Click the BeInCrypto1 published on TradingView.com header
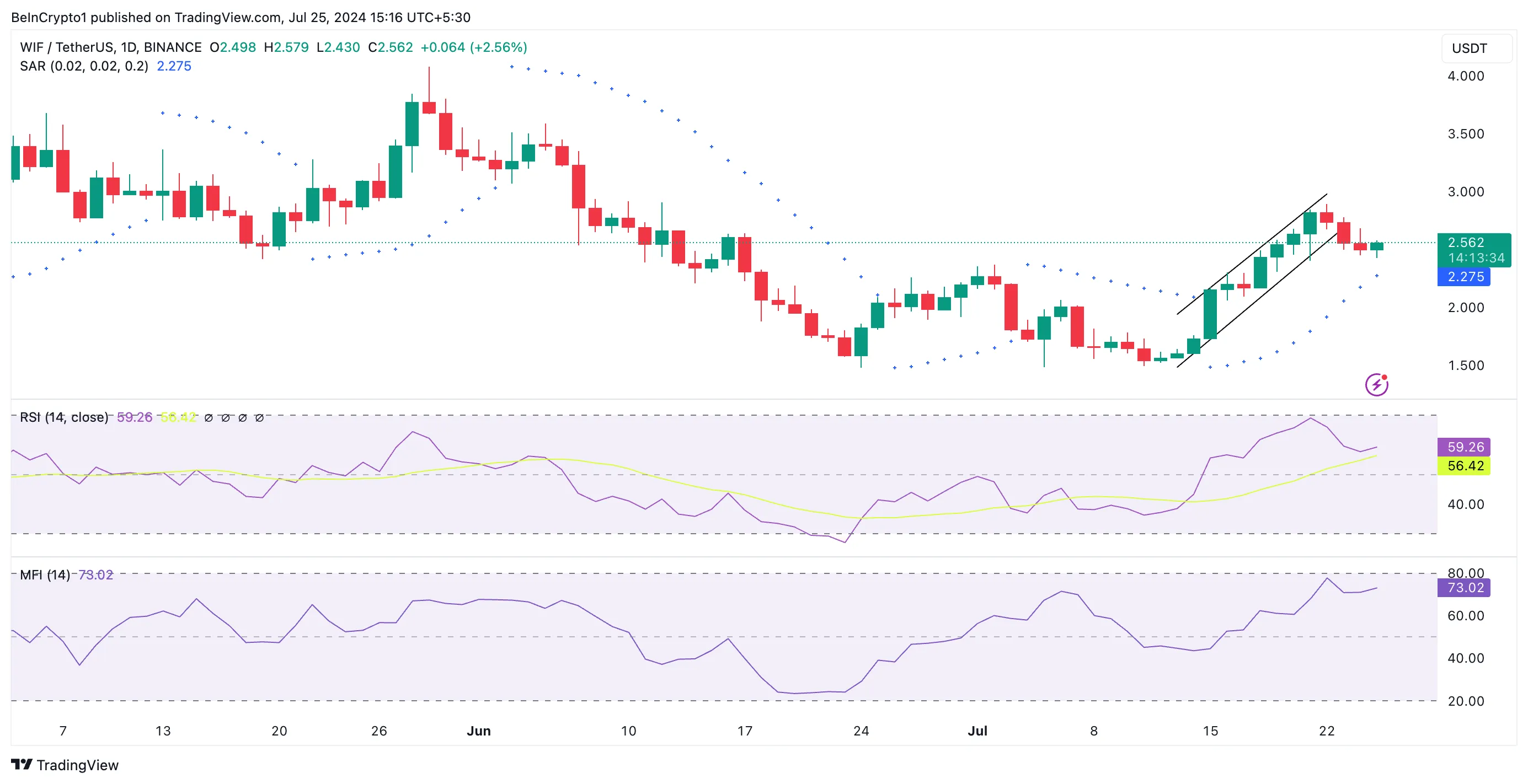 point(241,17)
